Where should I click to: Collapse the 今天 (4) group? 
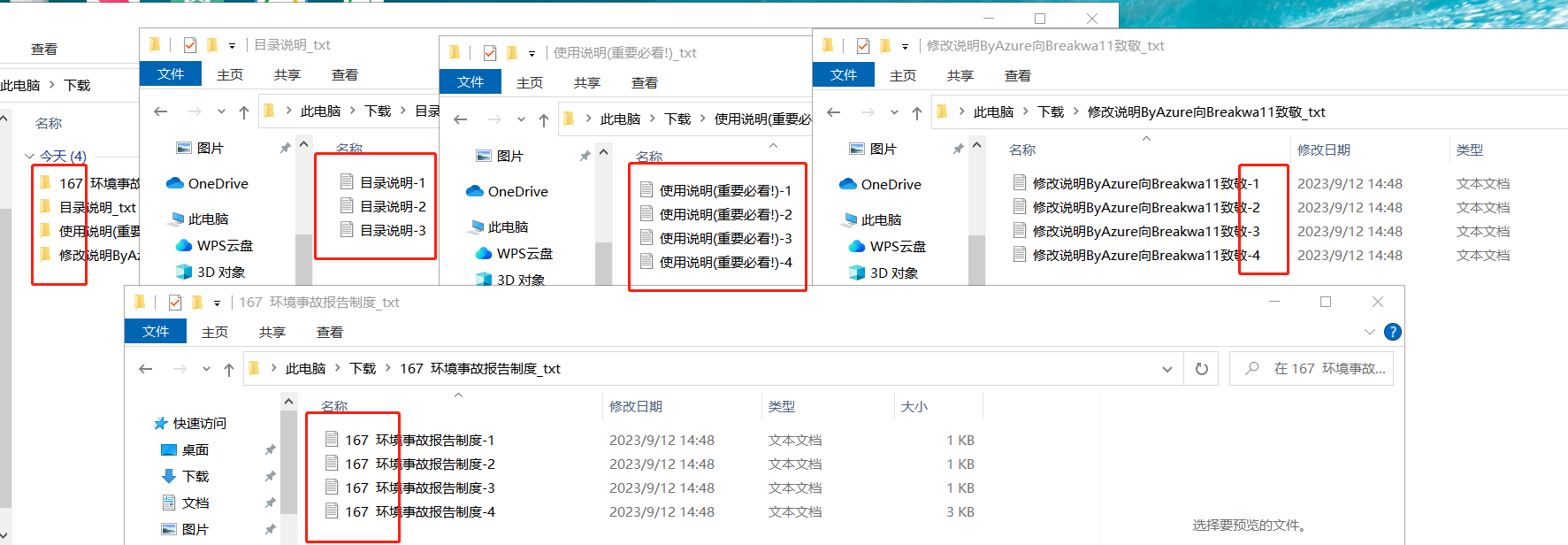[29, 157]
